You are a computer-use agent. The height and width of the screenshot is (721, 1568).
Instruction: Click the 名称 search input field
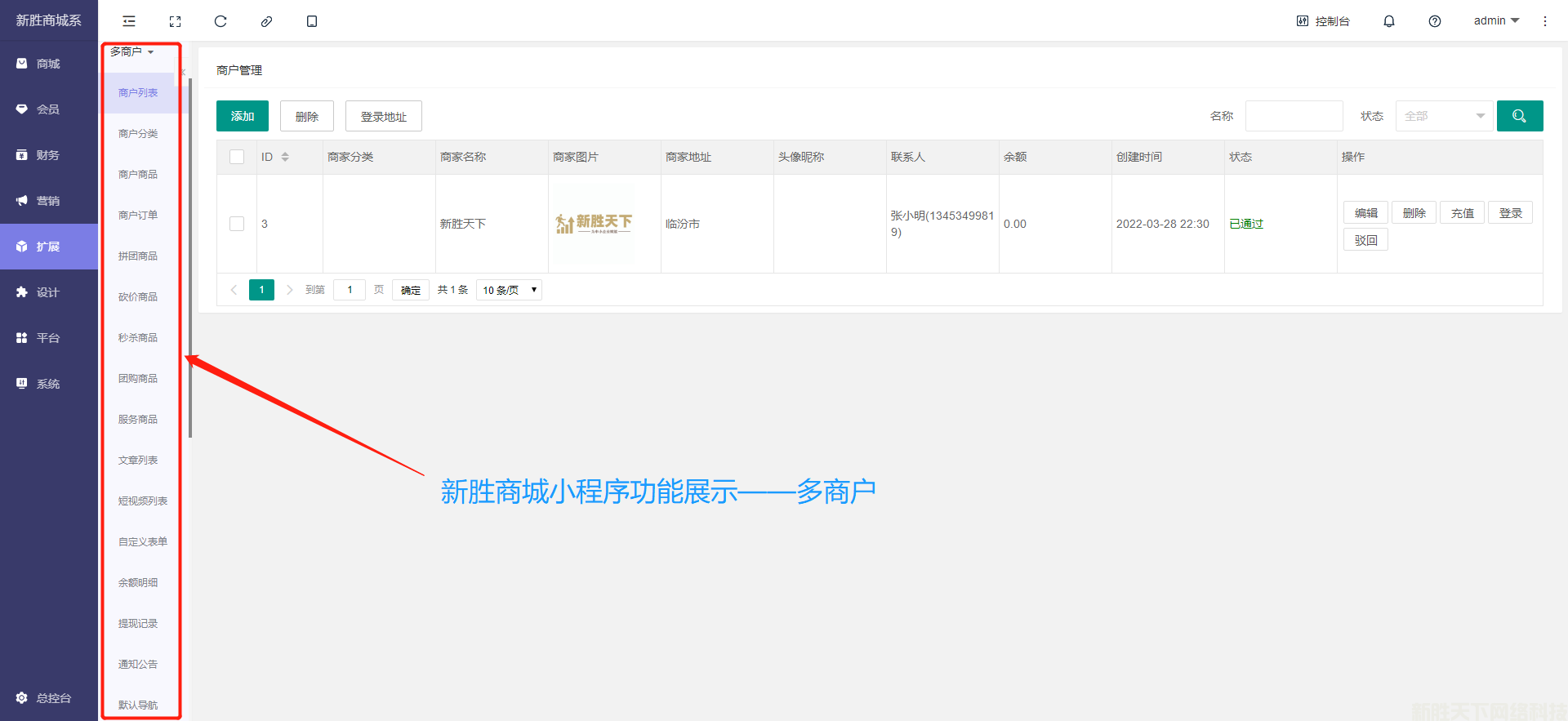coord(1294,116)
